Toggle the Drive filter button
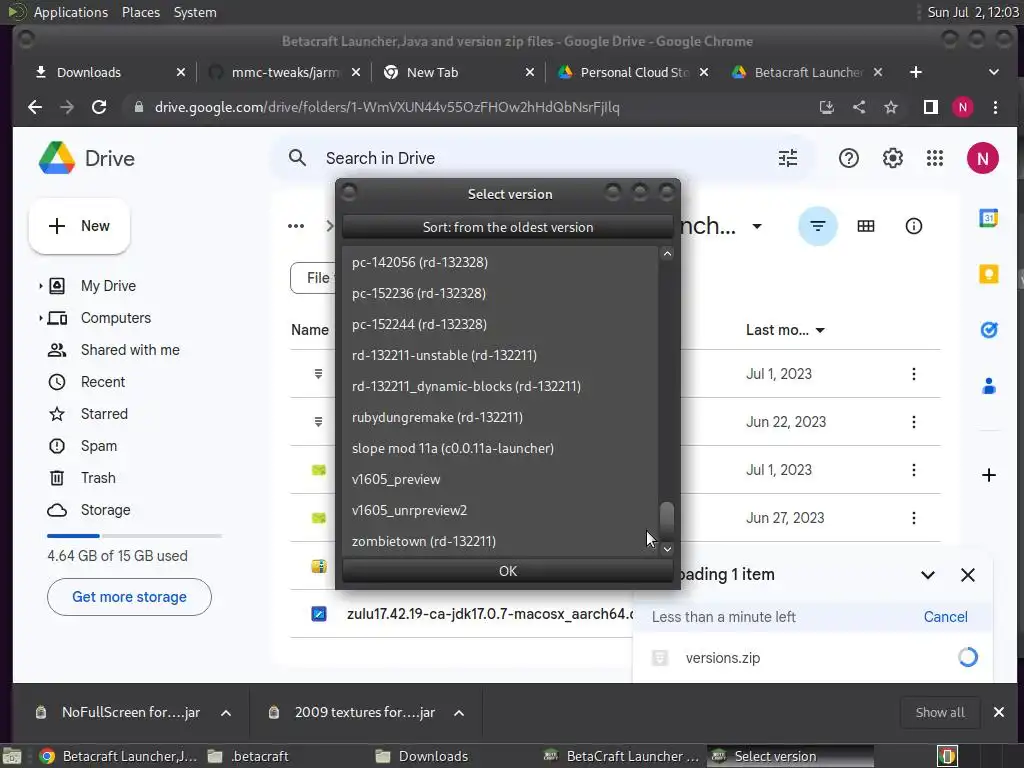 click(x=818, y=226)
